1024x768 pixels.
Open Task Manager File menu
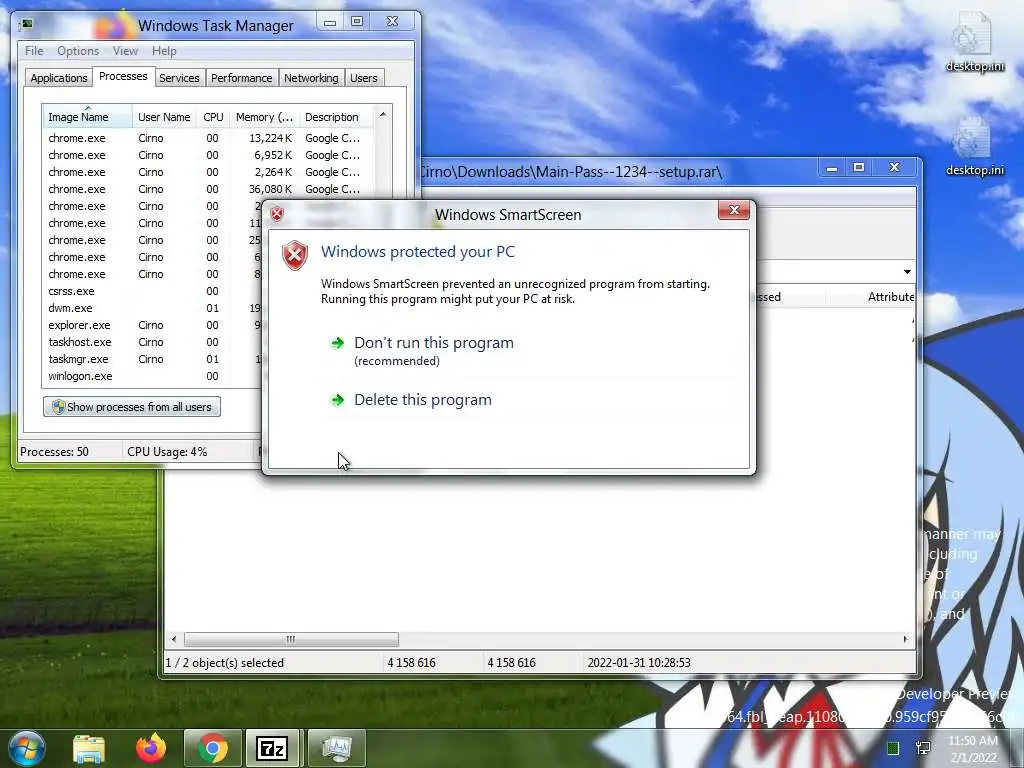(x=34, y=51)
